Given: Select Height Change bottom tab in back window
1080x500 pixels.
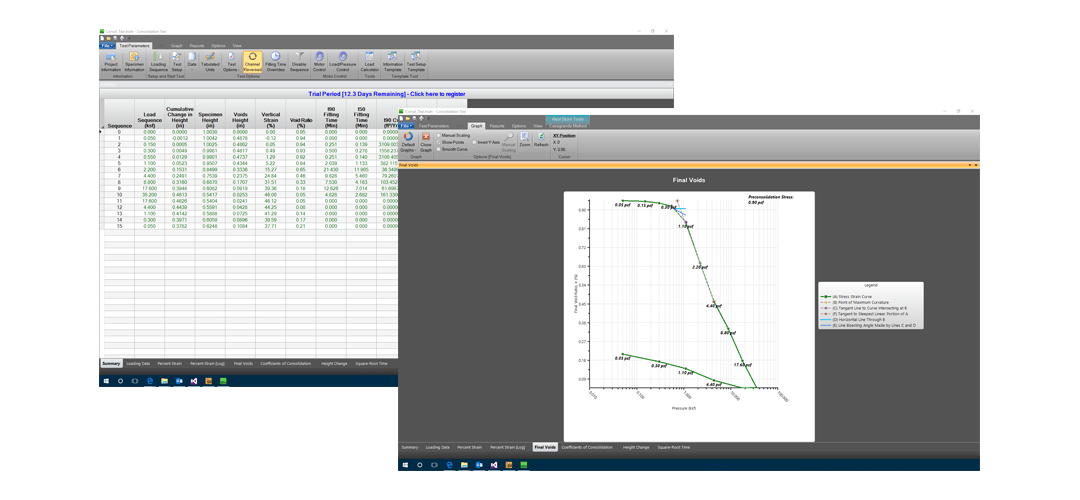Looking at the screenshot, I should click(x=335, y=363).
